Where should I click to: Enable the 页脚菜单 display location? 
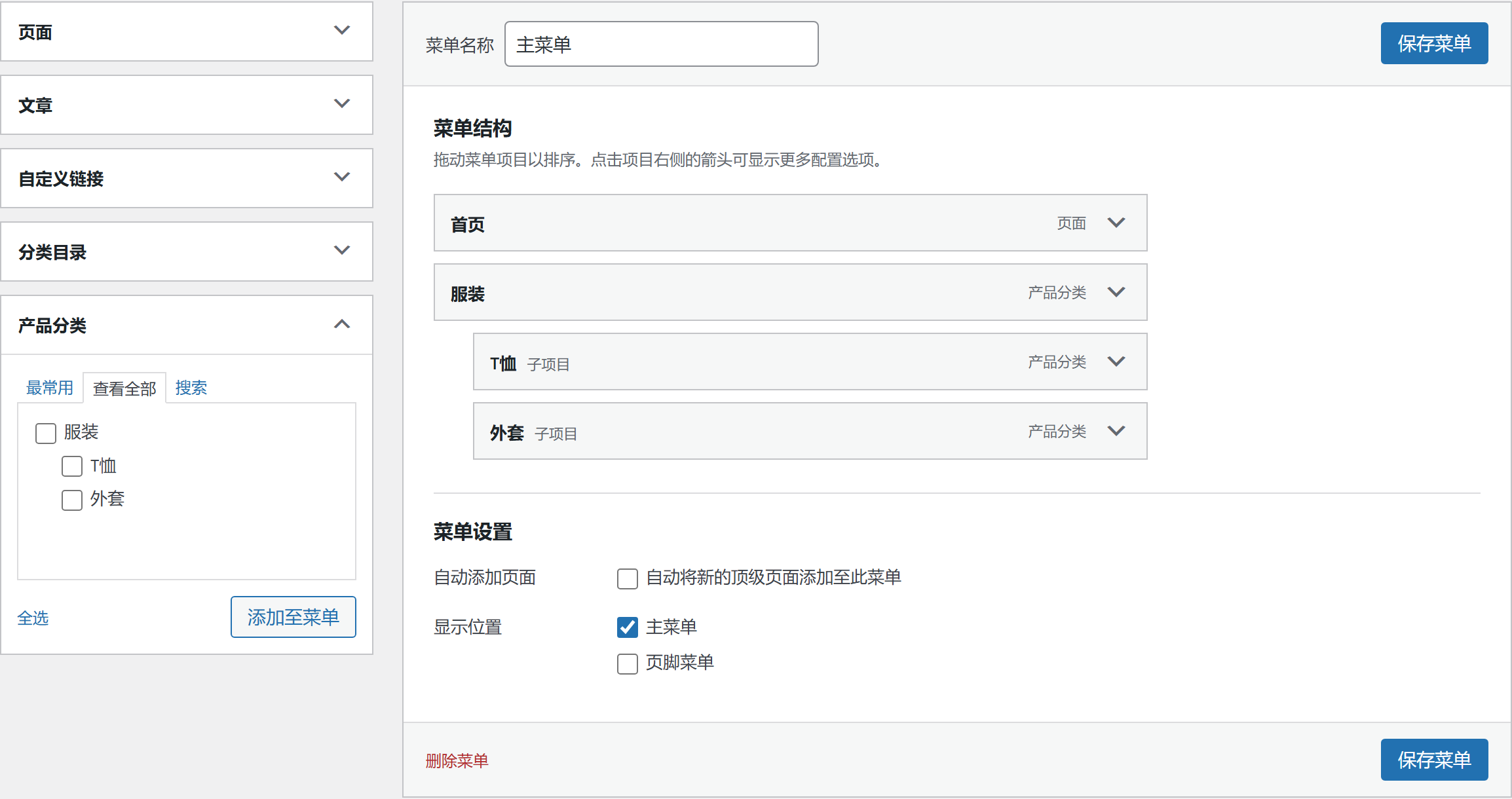pos(628,663)
